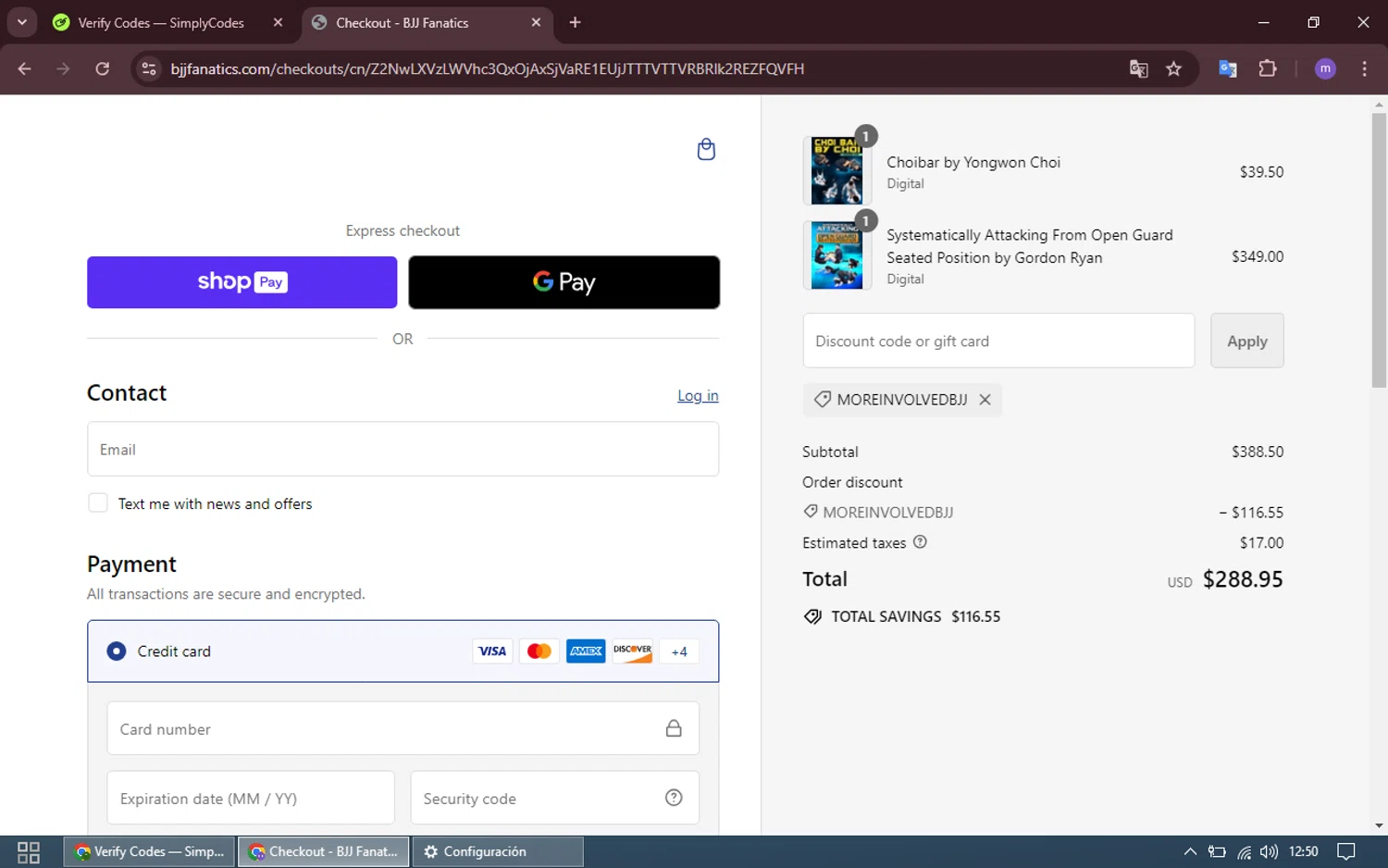
Task: Click the American Express logo
Action: (586, 651)
